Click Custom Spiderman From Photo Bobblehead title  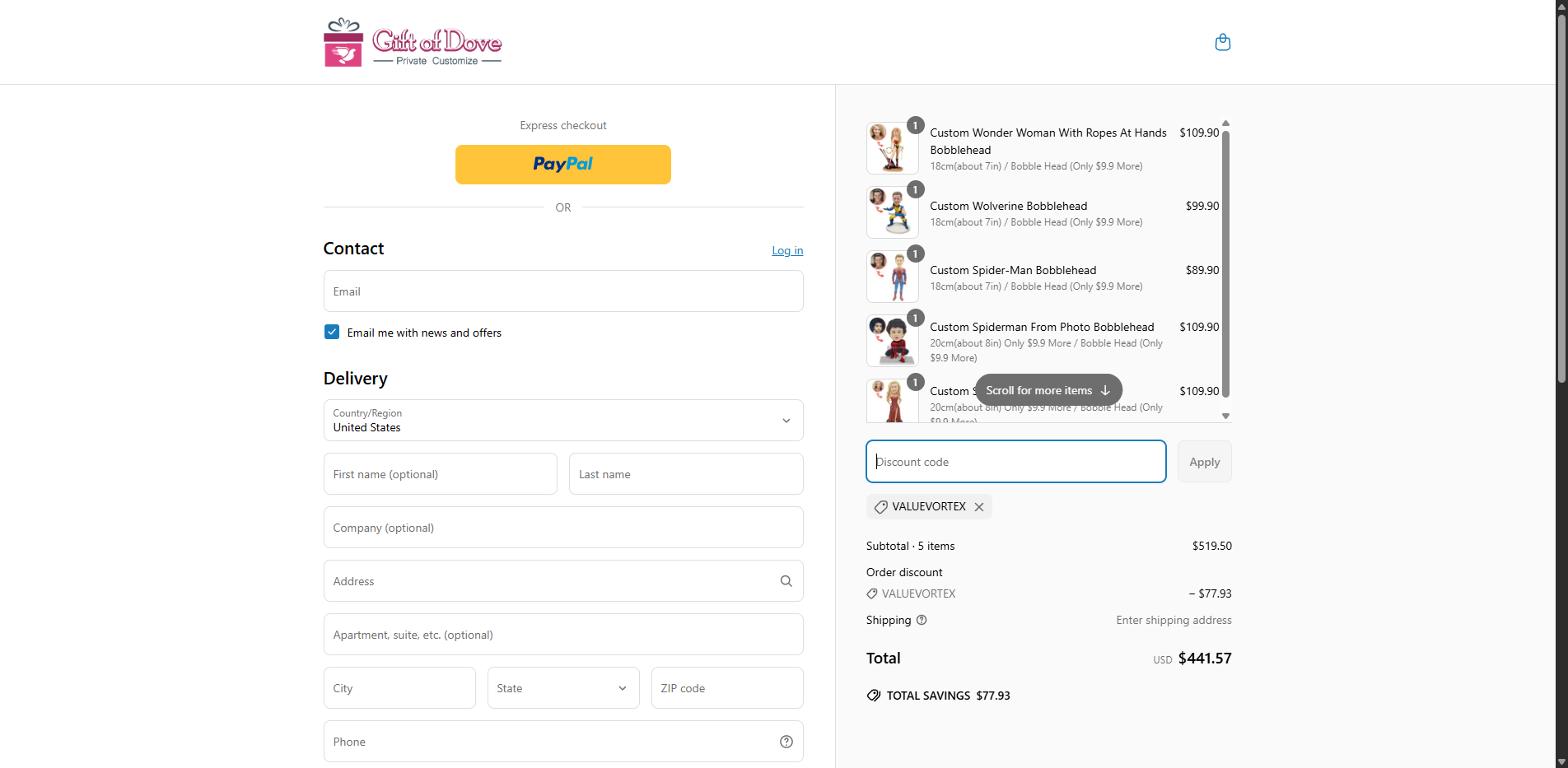pos(1042,327)
